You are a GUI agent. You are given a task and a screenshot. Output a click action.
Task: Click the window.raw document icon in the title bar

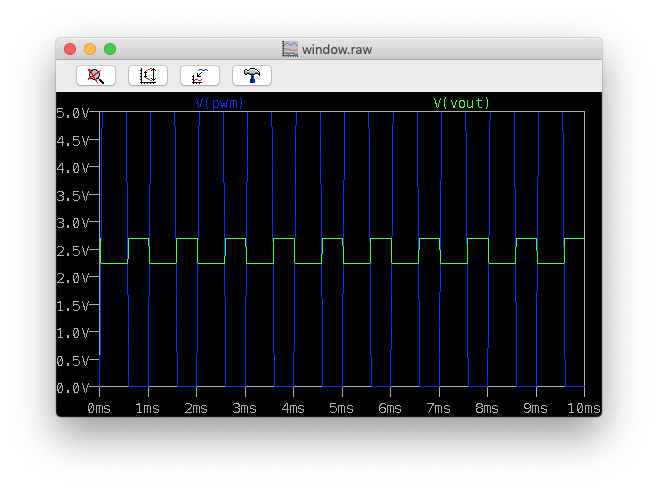click(x=290, y=48)
